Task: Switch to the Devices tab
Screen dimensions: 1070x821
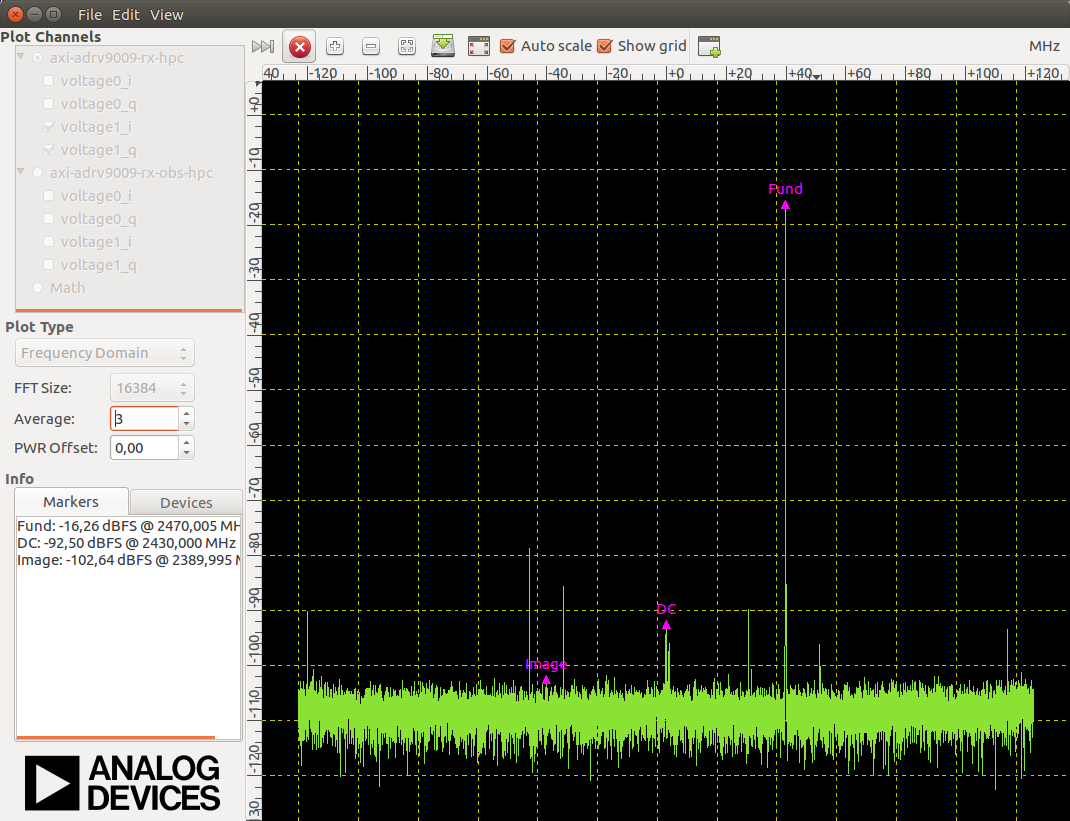Action: coord(186,502)
